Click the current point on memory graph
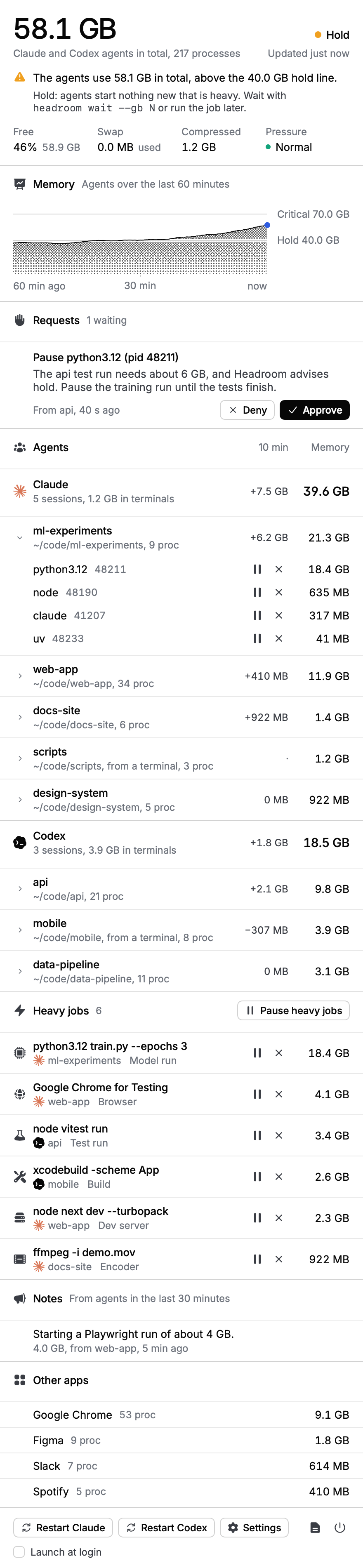This screenshot has height=1568, width=363. click(x=267, y=225)
